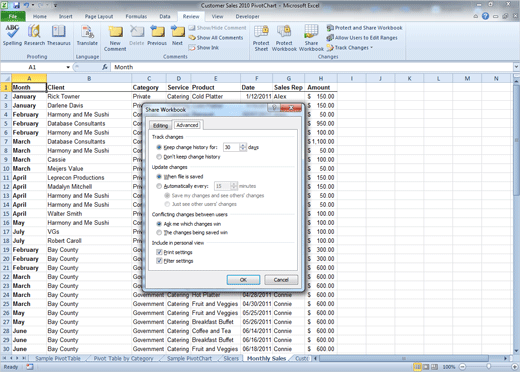Open the Thesaurus tool
Viewport: 520px width, 372px height.
click(59, 35)
